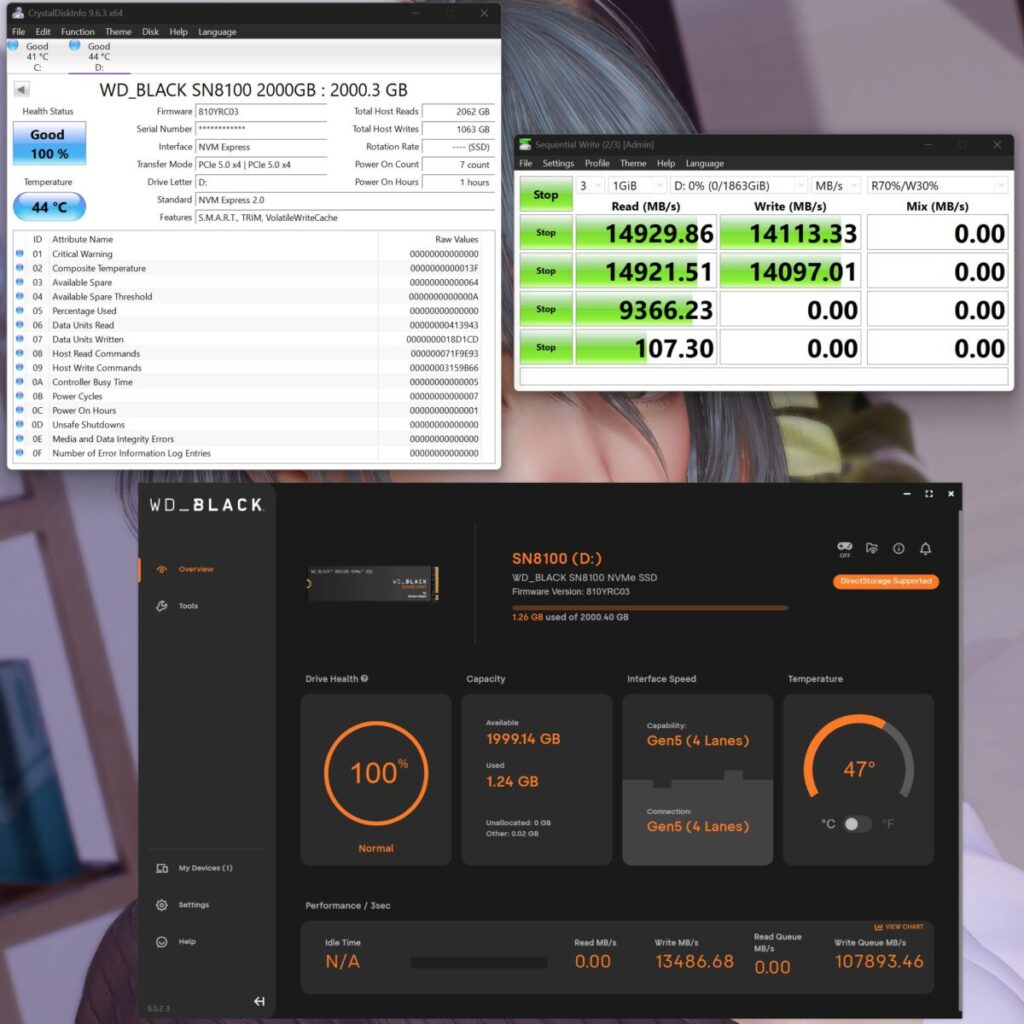Click the storage usage bar above 1.26 GB used
Image resolution: width=1024 pixels, height=1024 pixels.
click(650, 608)
